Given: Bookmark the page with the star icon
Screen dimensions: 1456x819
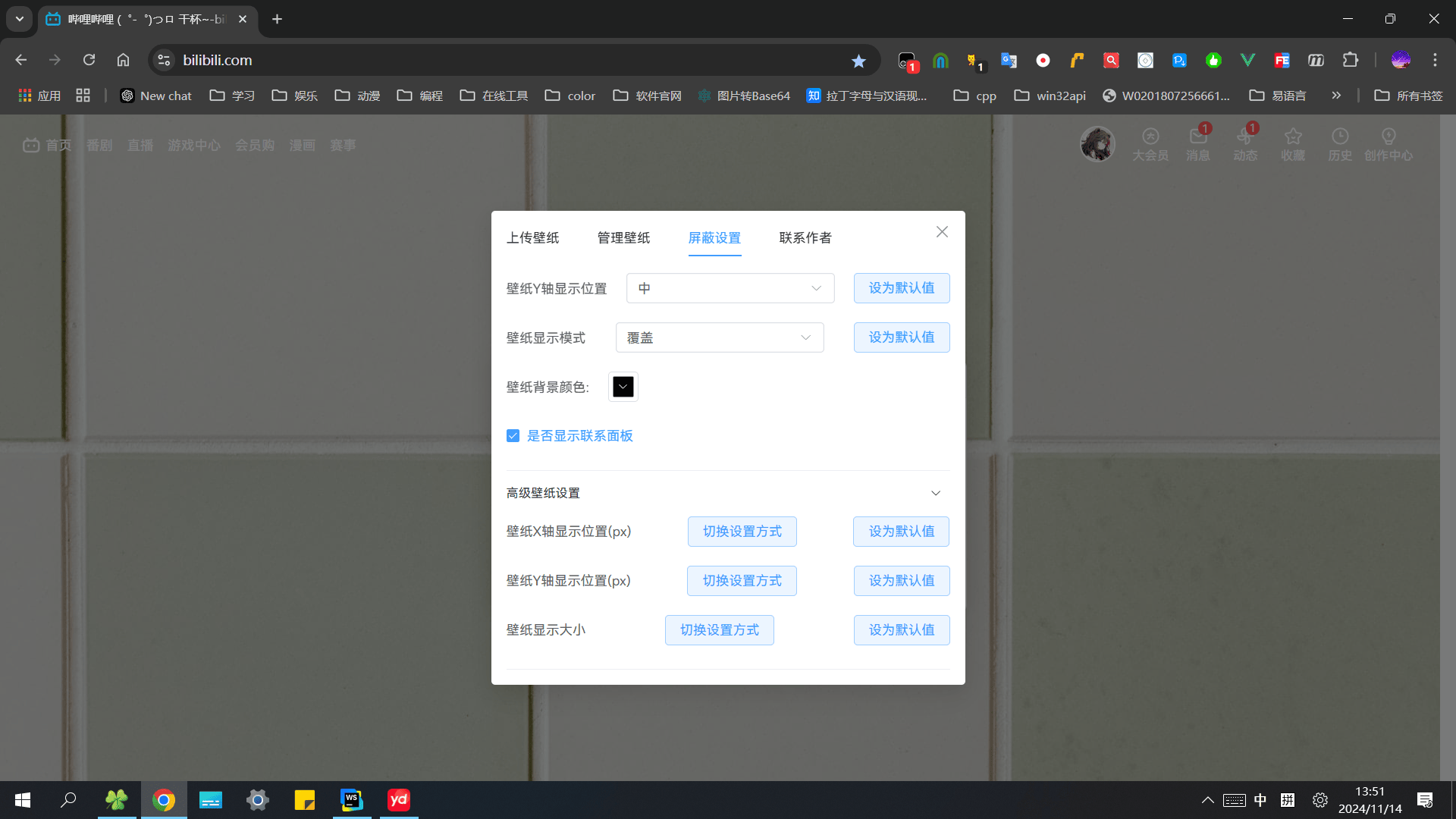Looking at the screenshot, I should pos(858,61).
